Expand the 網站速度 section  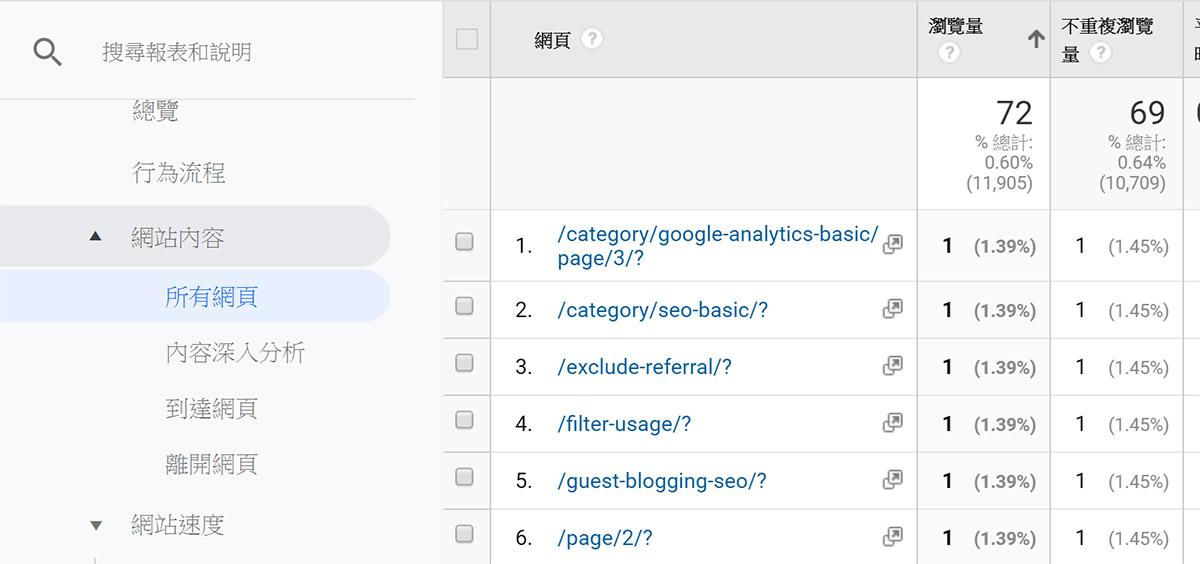[x=95, y=524]
